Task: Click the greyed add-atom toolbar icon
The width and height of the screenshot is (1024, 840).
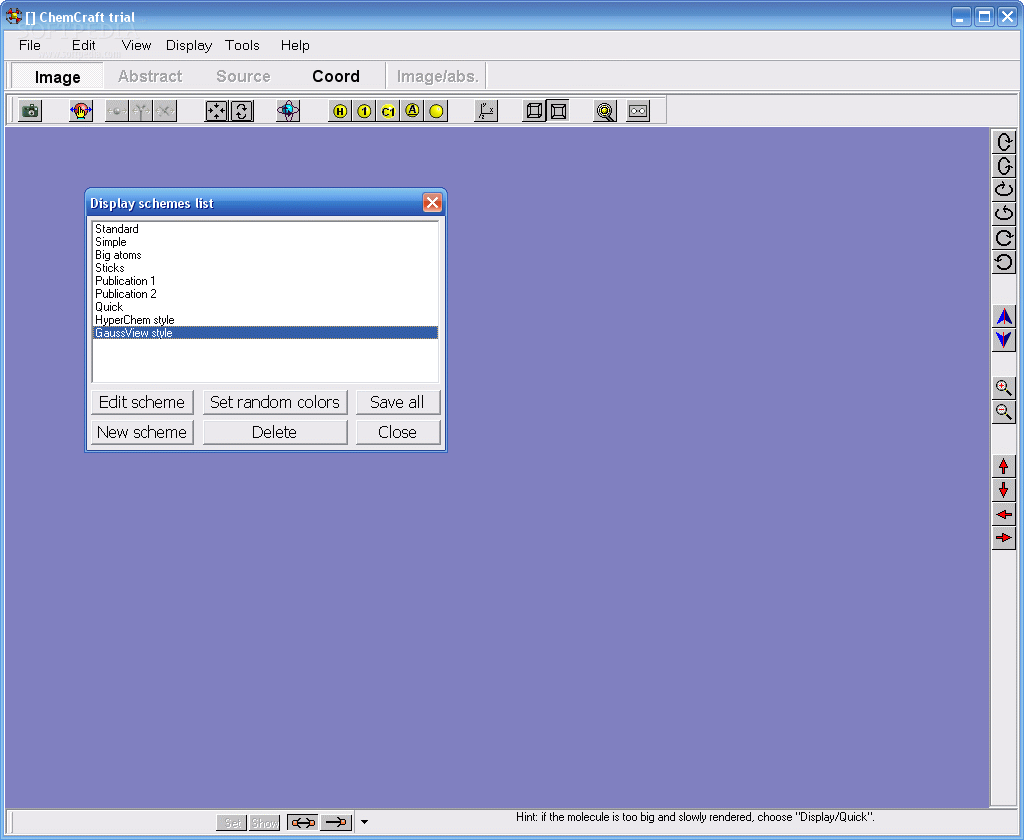Action: click(x=117, y=111)
